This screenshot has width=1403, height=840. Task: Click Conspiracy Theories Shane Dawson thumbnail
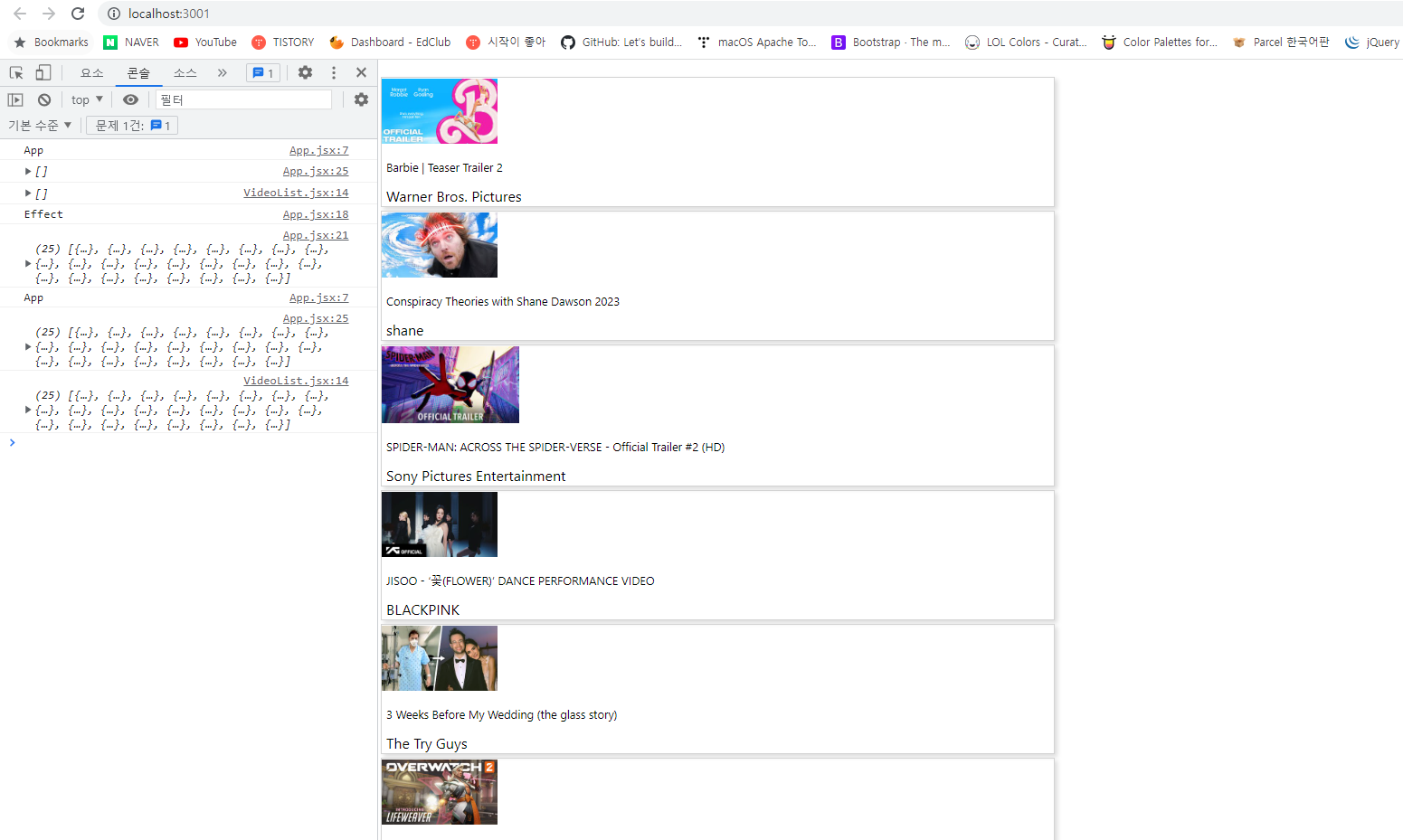[440, 245]
